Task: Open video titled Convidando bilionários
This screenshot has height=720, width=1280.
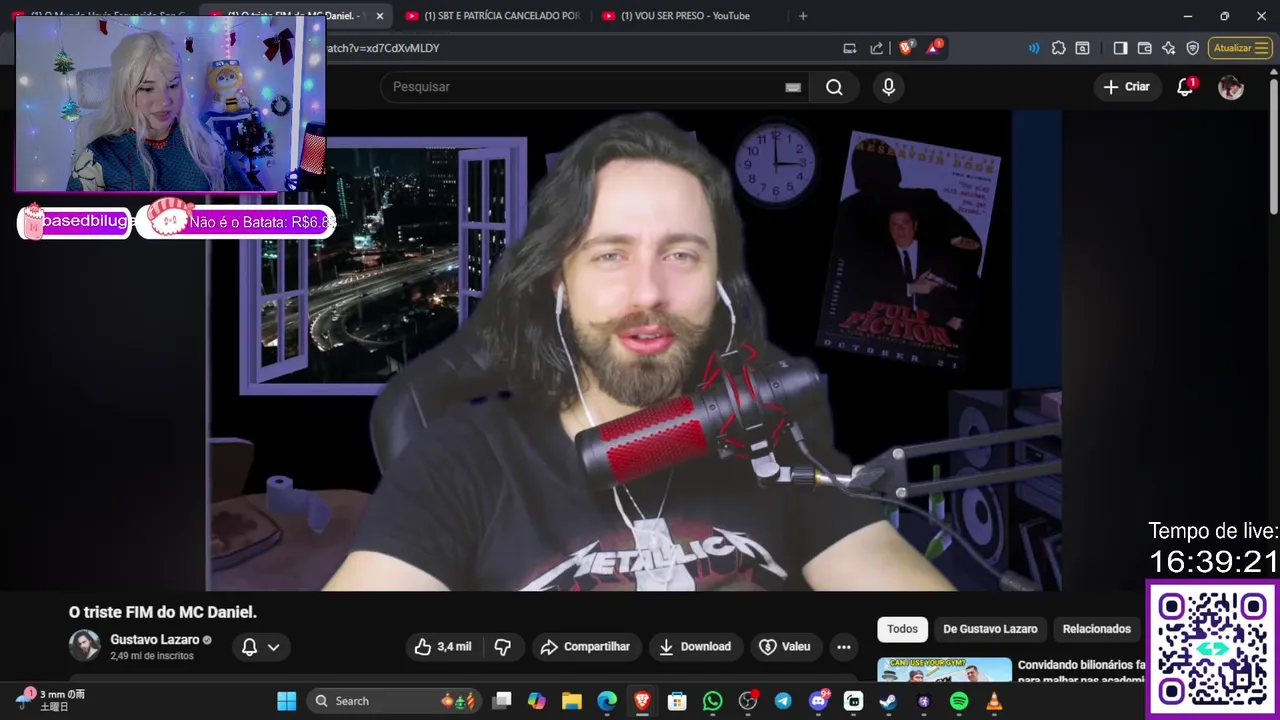Action: [x=1082, y=672]
